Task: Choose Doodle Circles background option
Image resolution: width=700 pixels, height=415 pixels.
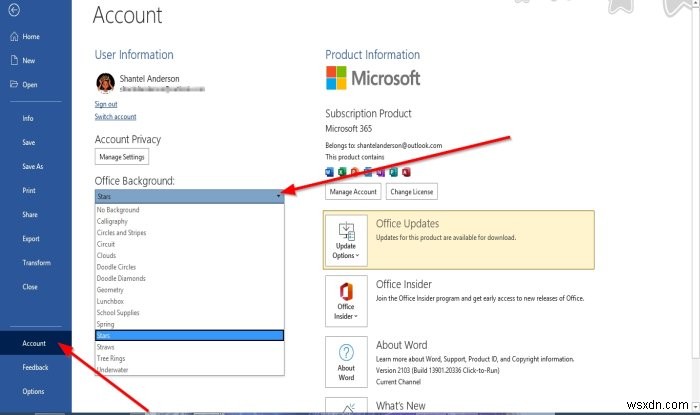Action: click(190, 267)
